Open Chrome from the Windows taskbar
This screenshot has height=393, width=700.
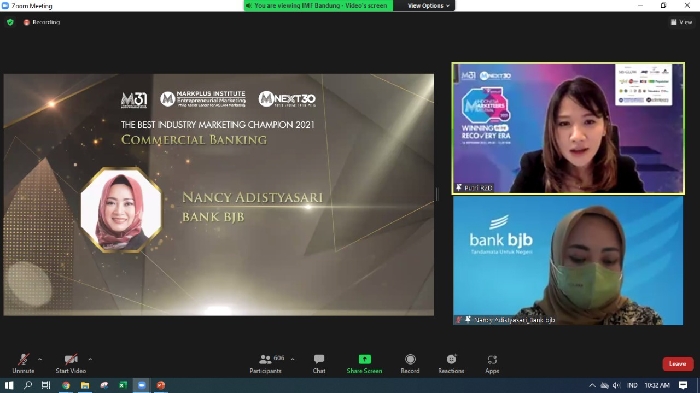66,385
